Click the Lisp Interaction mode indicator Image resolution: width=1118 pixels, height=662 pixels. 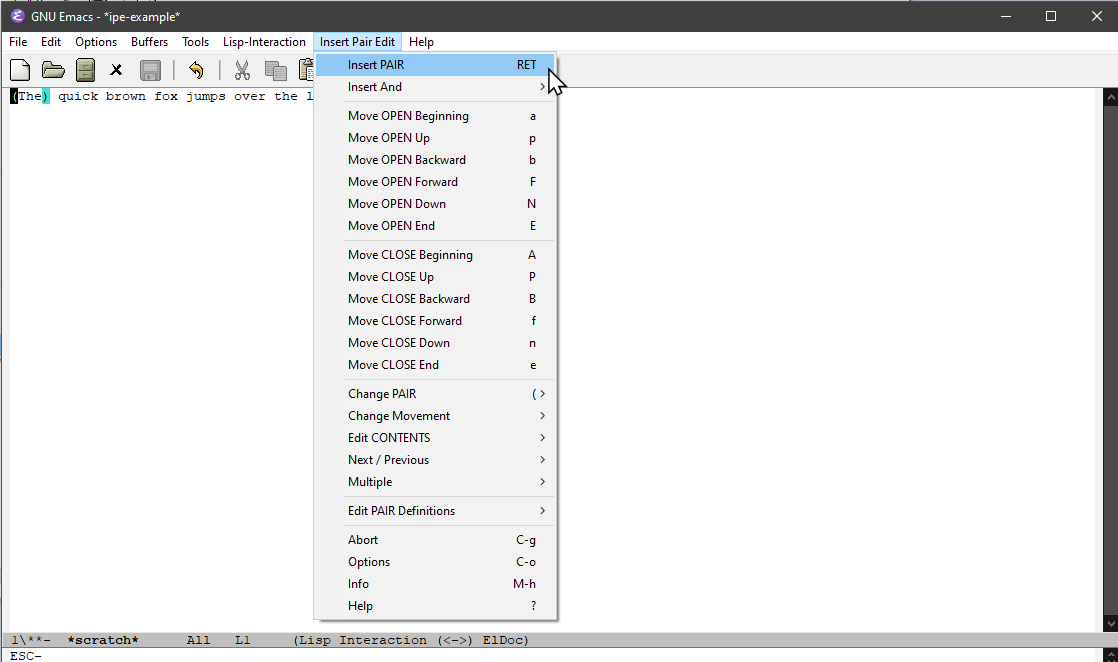tap(362, 641)
